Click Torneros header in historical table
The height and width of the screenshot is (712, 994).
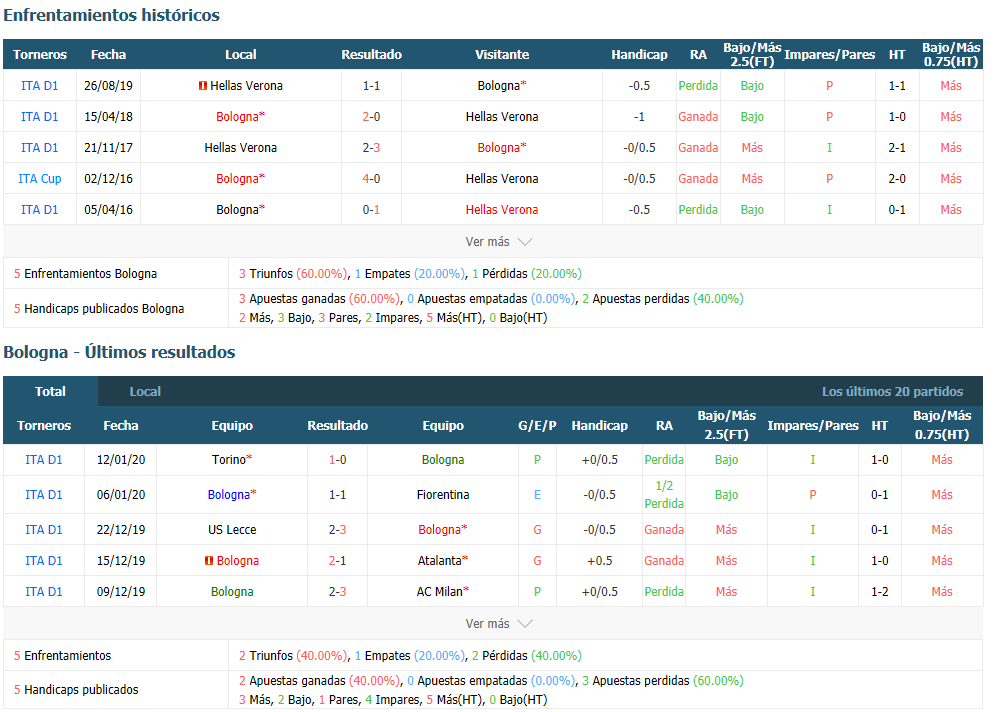click(x=40, y=55)
